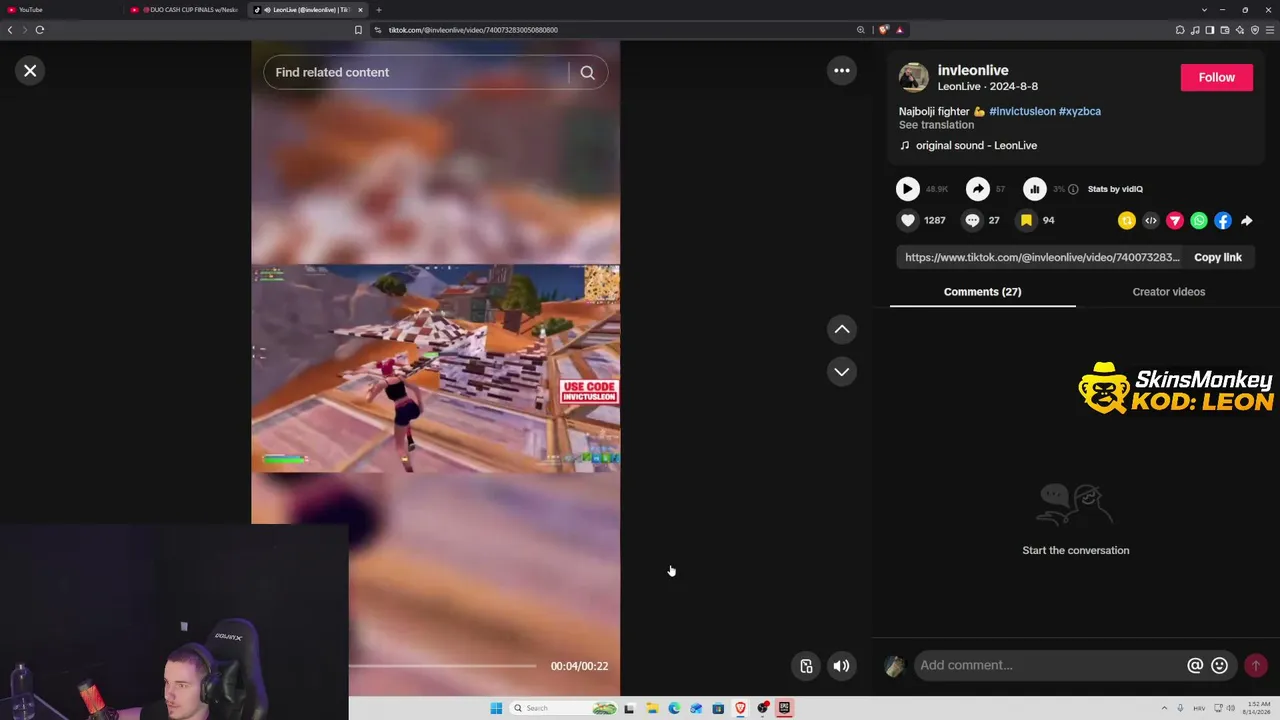This screenshot has width=1280, height=720.
Task: Open the #xyzbca hashtag
Action: click(x=1080, y=111)
